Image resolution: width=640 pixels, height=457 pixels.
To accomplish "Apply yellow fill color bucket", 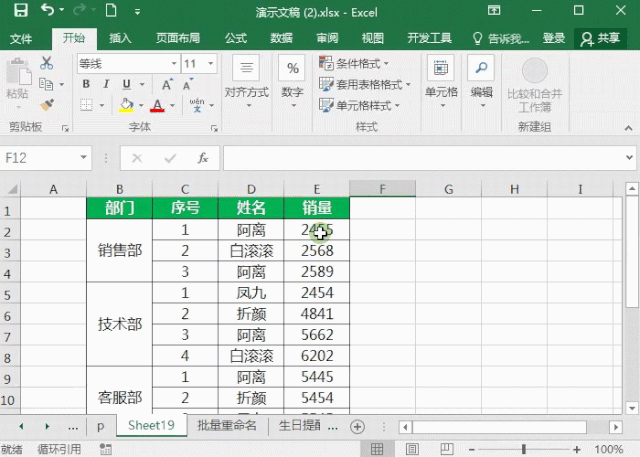I will click(x=127, y=105).
